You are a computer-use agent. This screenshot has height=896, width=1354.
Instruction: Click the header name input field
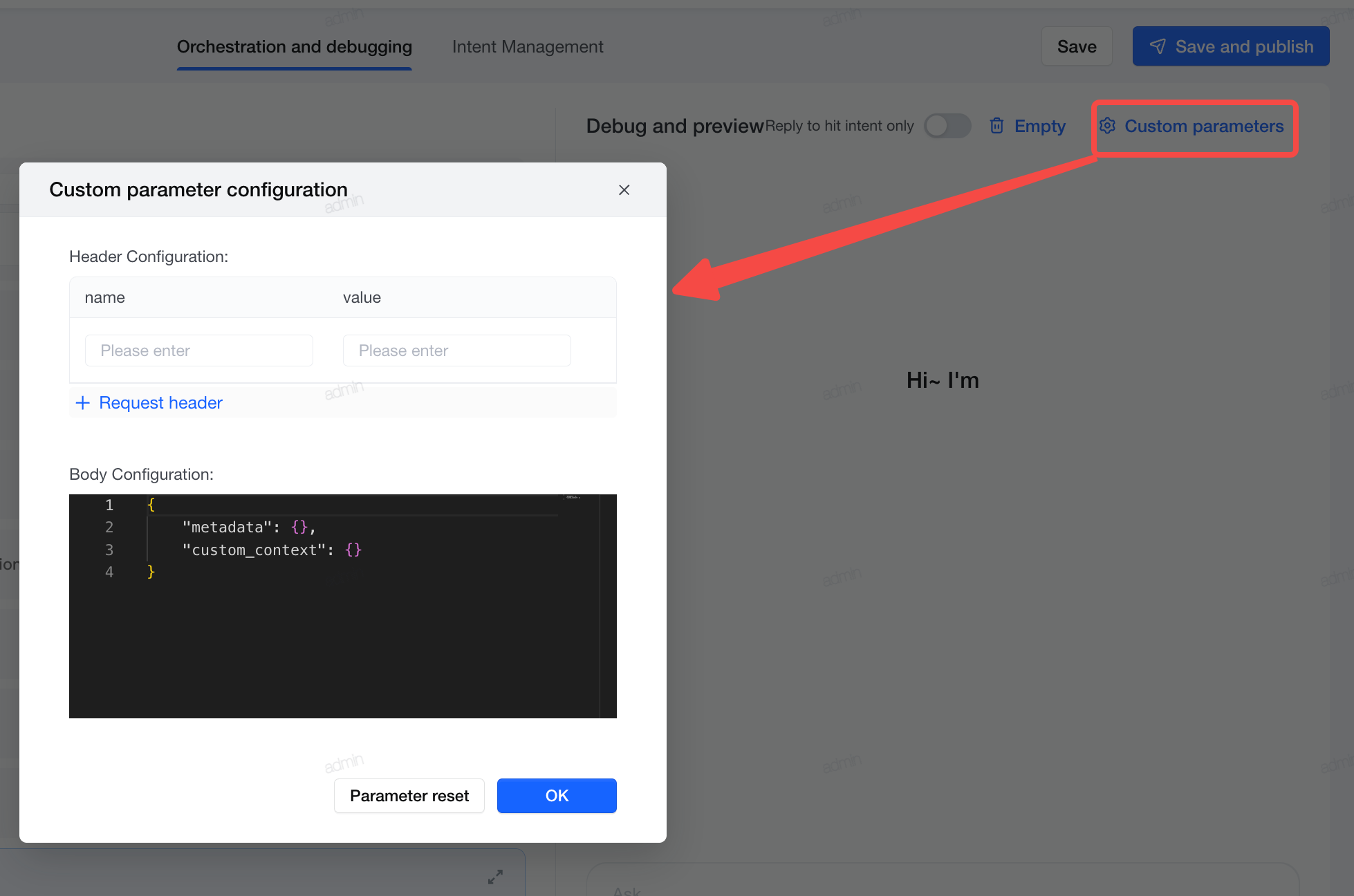[199, 351]
